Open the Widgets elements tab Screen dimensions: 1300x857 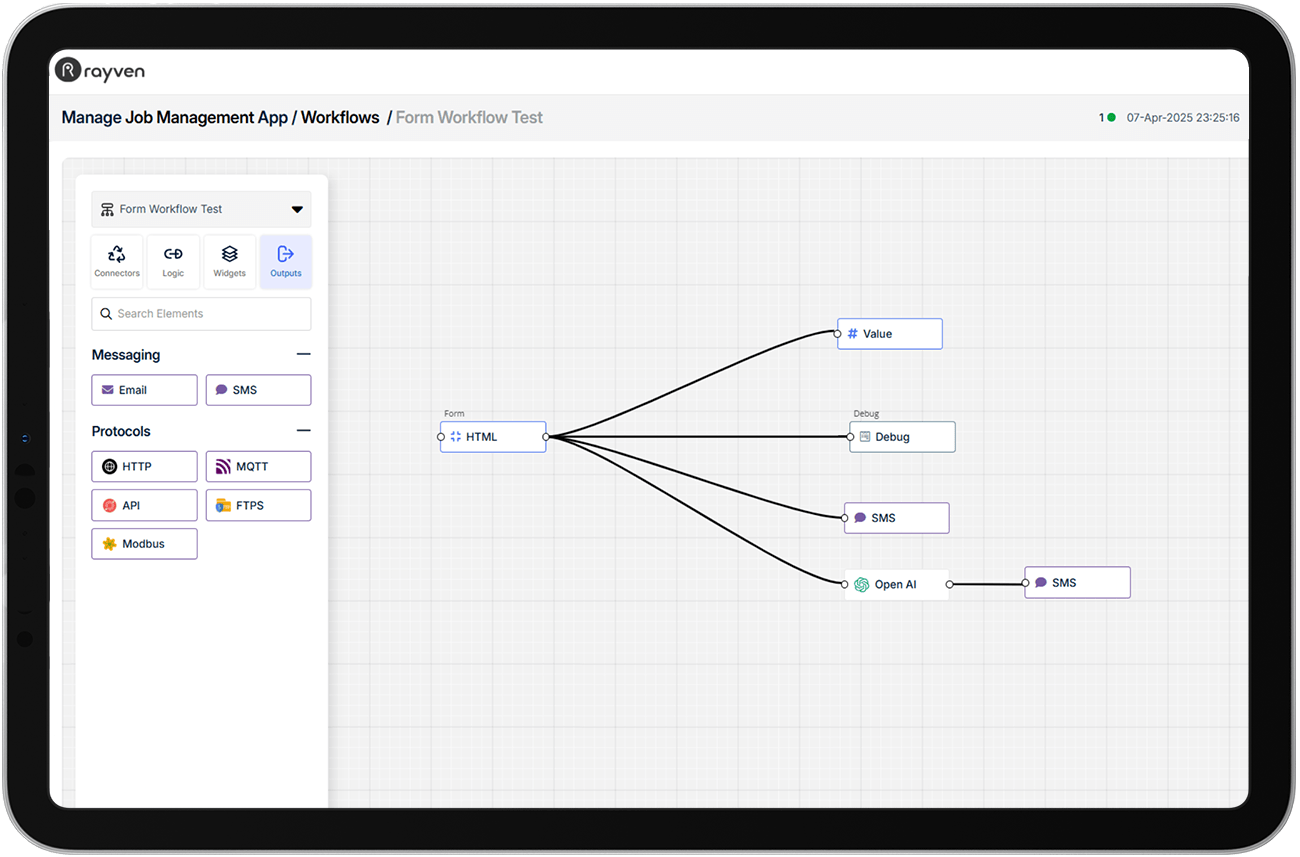(229, 261)
